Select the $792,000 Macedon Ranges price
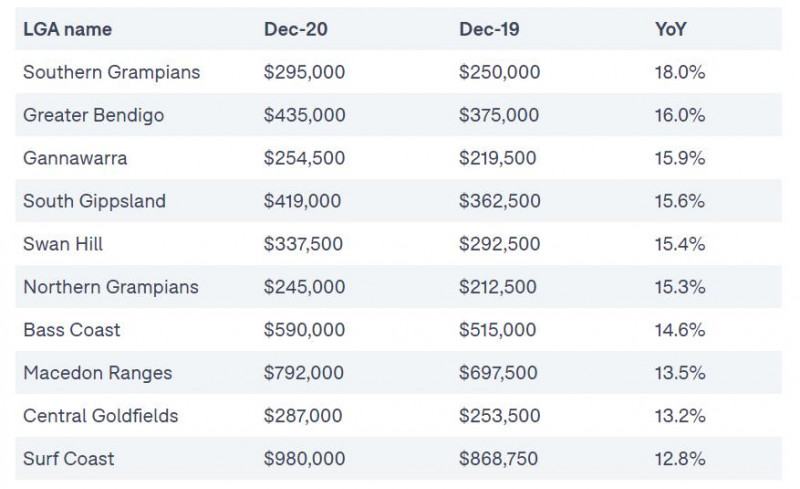Viewport: 800px width, 489px height. point(304,373)
